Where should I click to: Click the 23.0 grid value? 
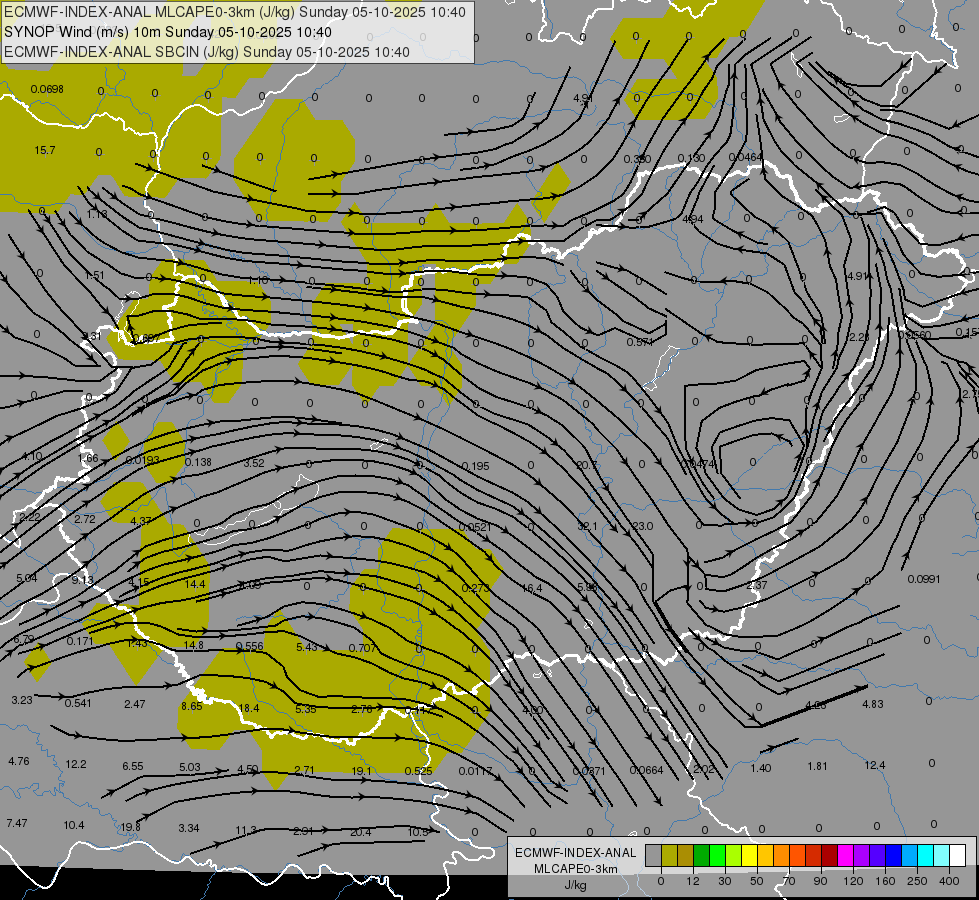pos(642,527)
